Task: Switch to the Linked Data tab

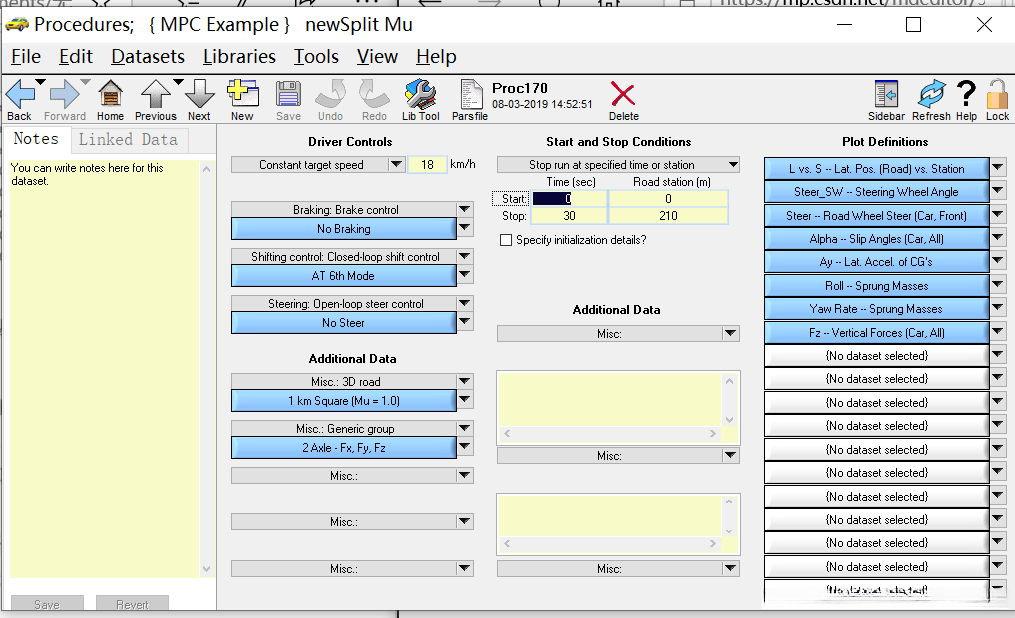Action: (x=128, y=140)
